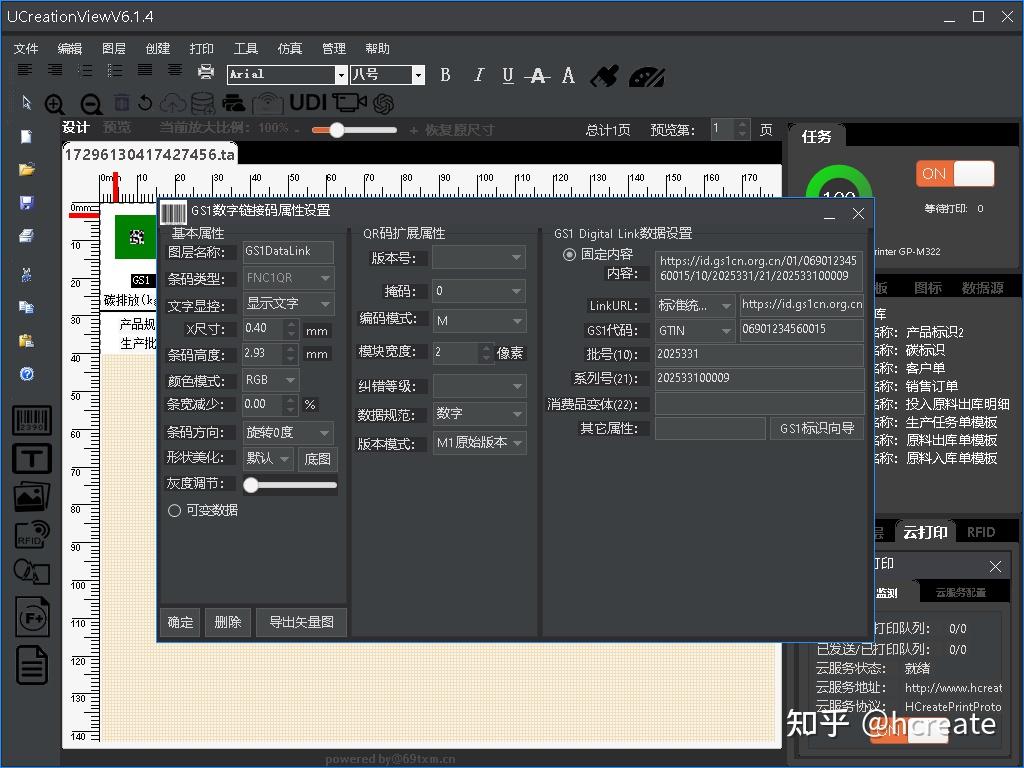Select the Zoom In magnifier tool
The image size is (1024, 768).
coord(55,103)
